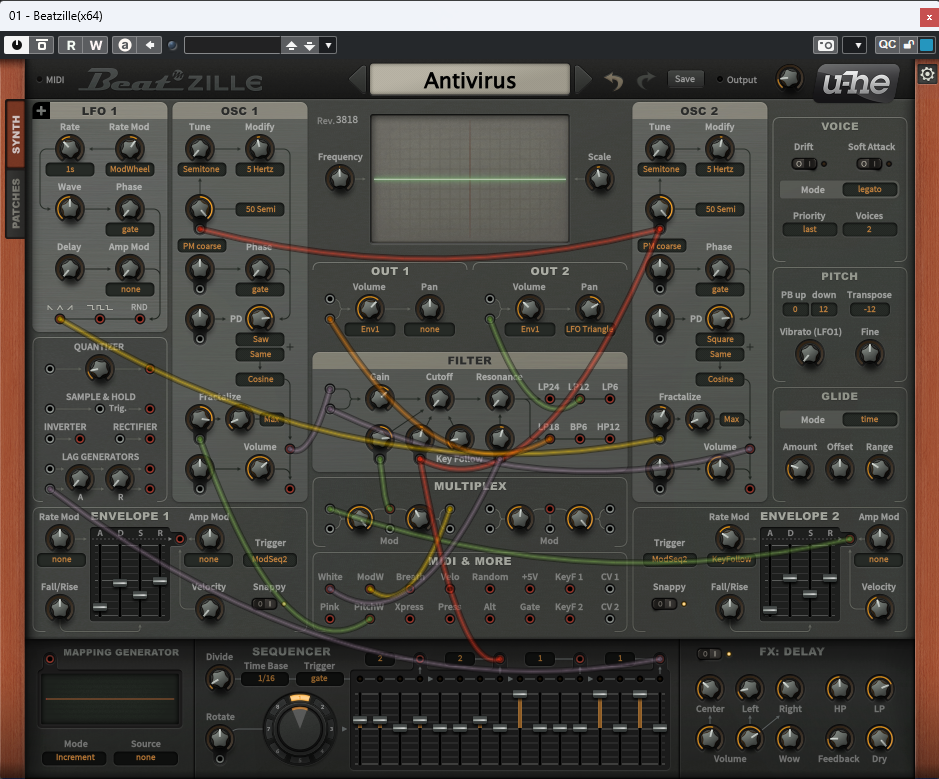The image size is (939, 779).
Task: Toggle the Soft Attack switch
Action: click(x=869, y=163)
